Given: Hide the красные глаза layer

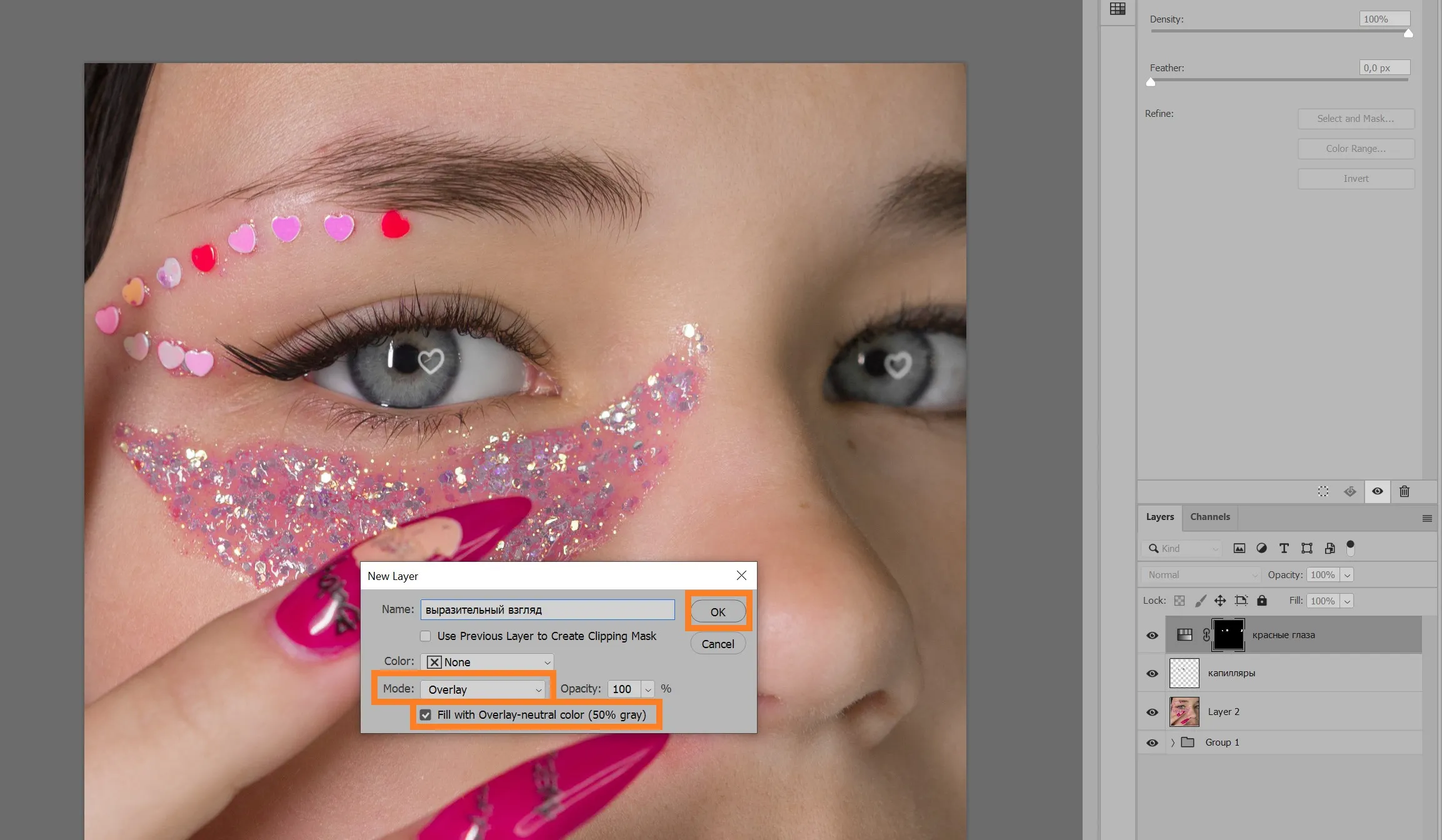Looking at the screenshot, I should (1152, 635).
